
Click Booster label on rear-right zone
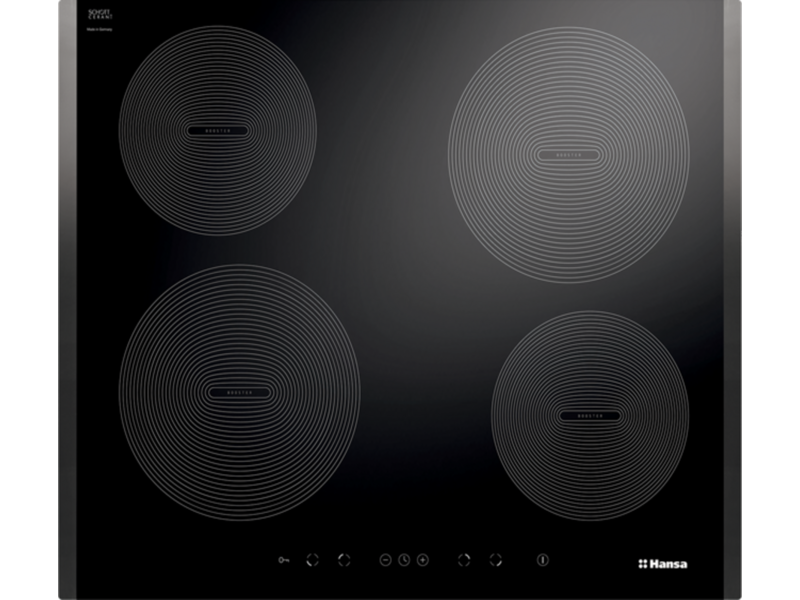(569, 155)
